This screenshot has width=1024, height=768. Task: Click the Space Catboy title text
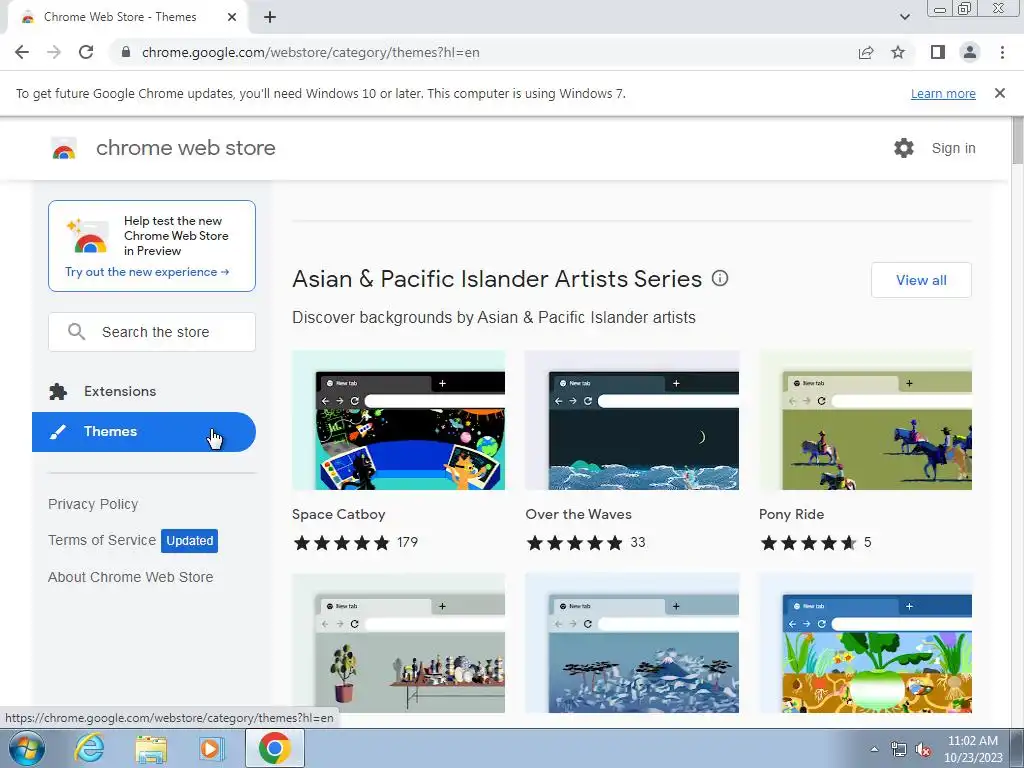point(338,514)
